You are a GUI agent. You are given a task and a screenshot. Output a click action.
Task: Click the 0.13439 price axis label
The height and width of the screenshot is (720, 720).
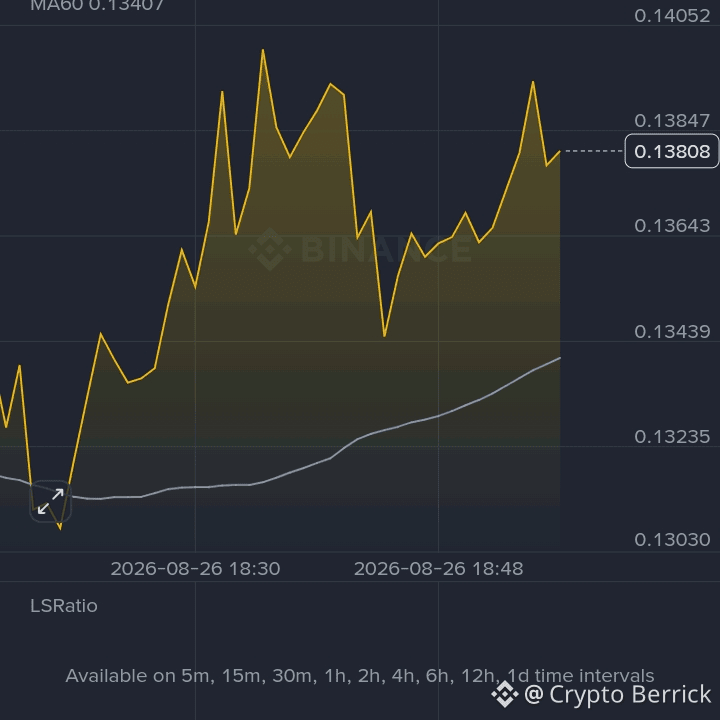click(x=672, y=332)
